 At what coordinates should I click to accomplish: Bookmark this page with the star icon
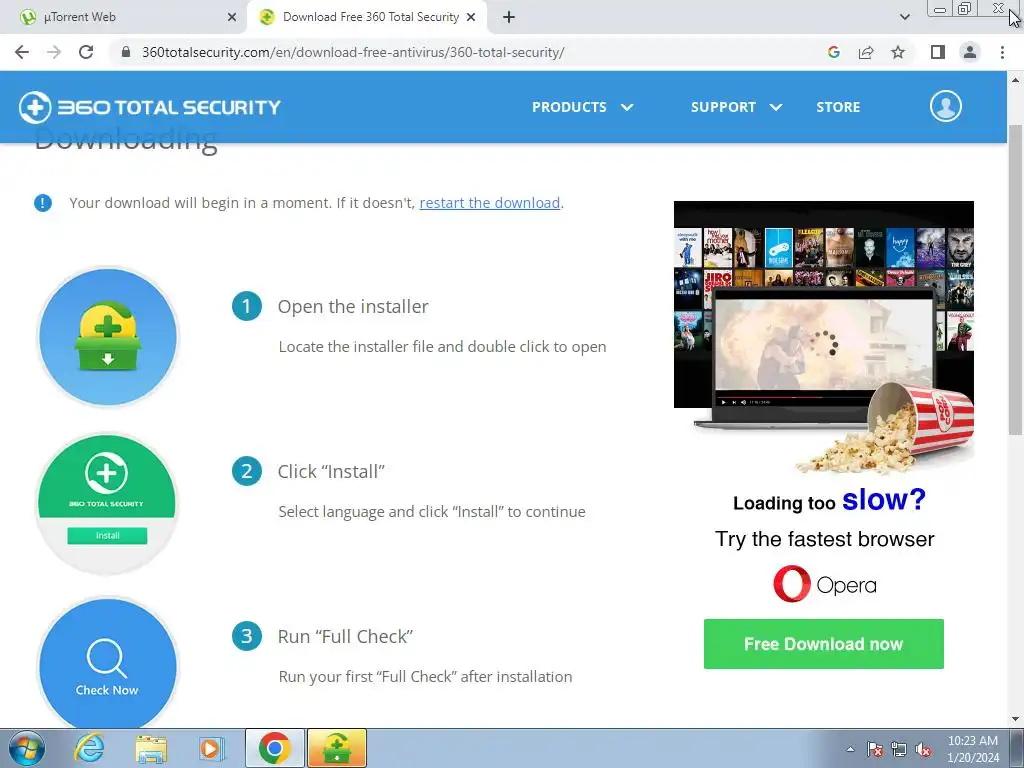(x=898, y=52)
